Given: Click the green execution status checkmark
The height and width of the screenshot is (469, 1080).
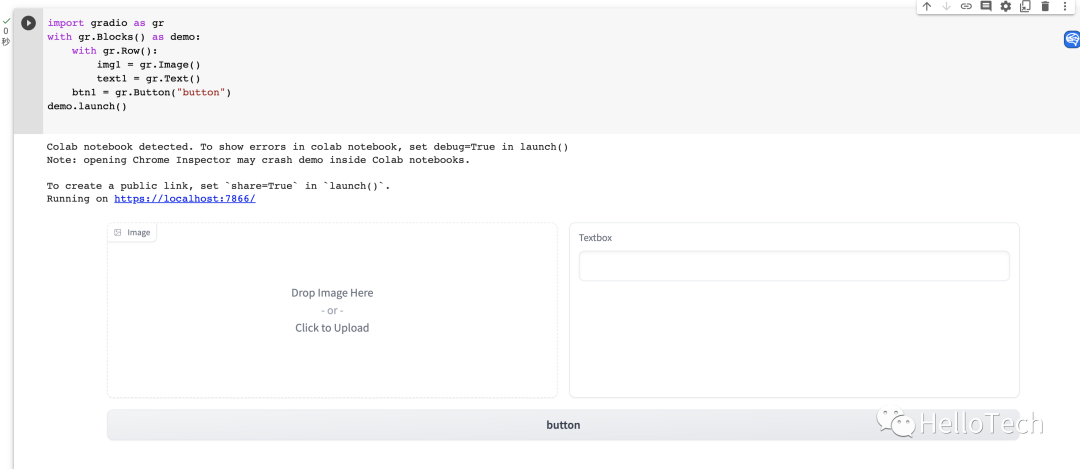Looking at the screenshot, I should click(6, 20).
